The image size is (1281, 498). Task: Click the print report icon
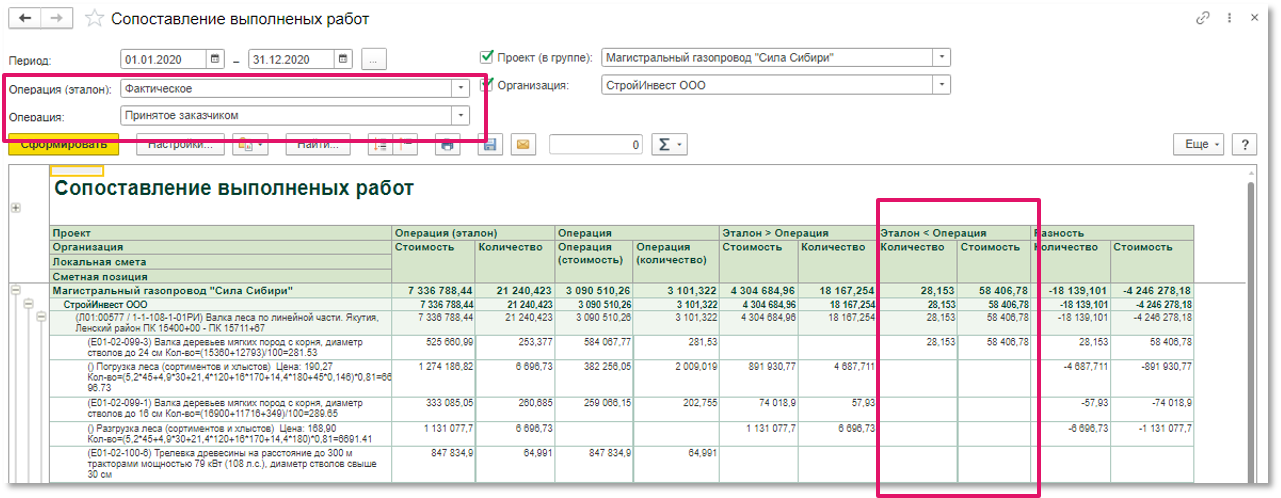pyautogui.click(x=448, y=145)
